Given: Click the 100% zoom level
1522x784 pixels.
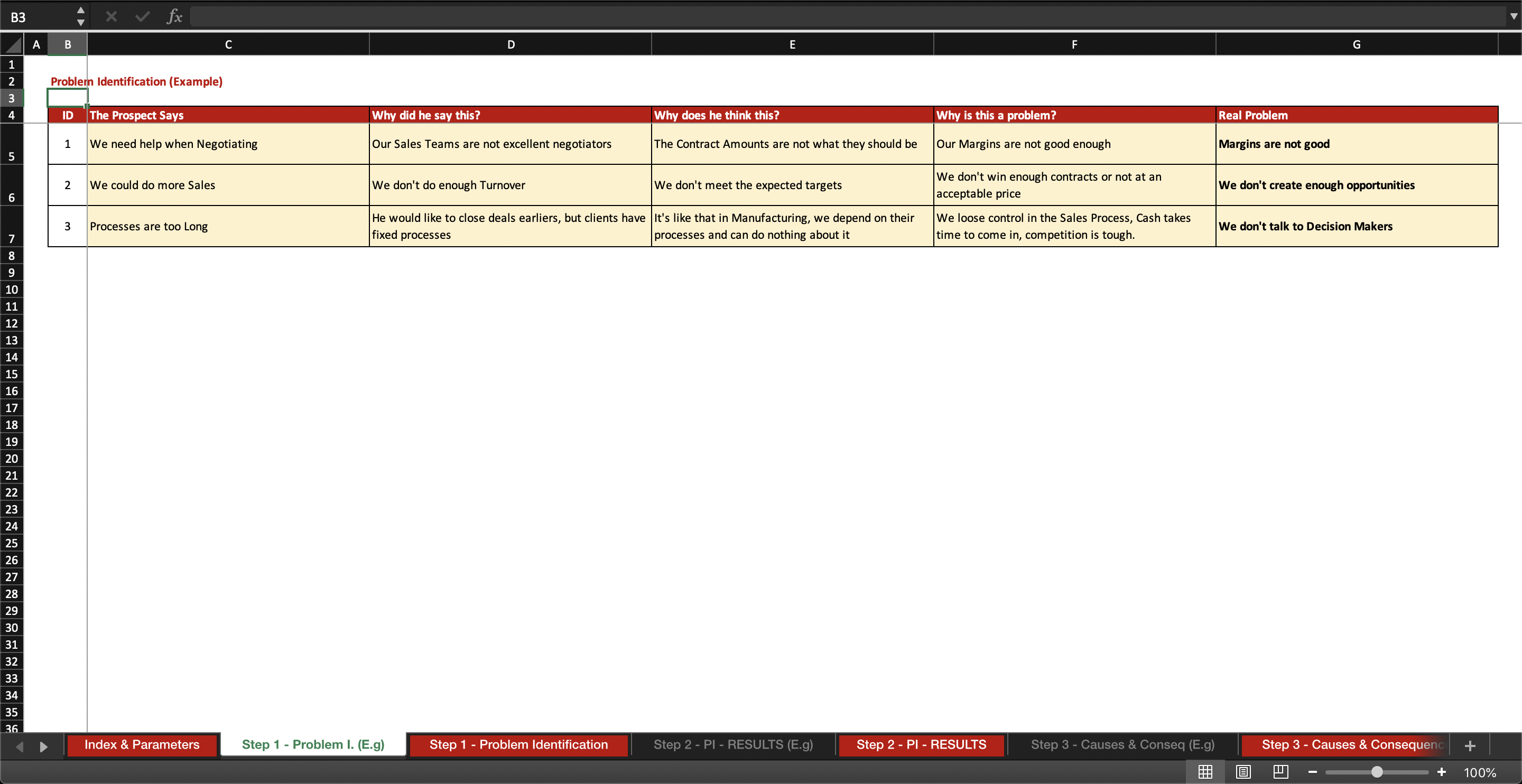Looking at the screenshot, I should [x=1480, y=772].
